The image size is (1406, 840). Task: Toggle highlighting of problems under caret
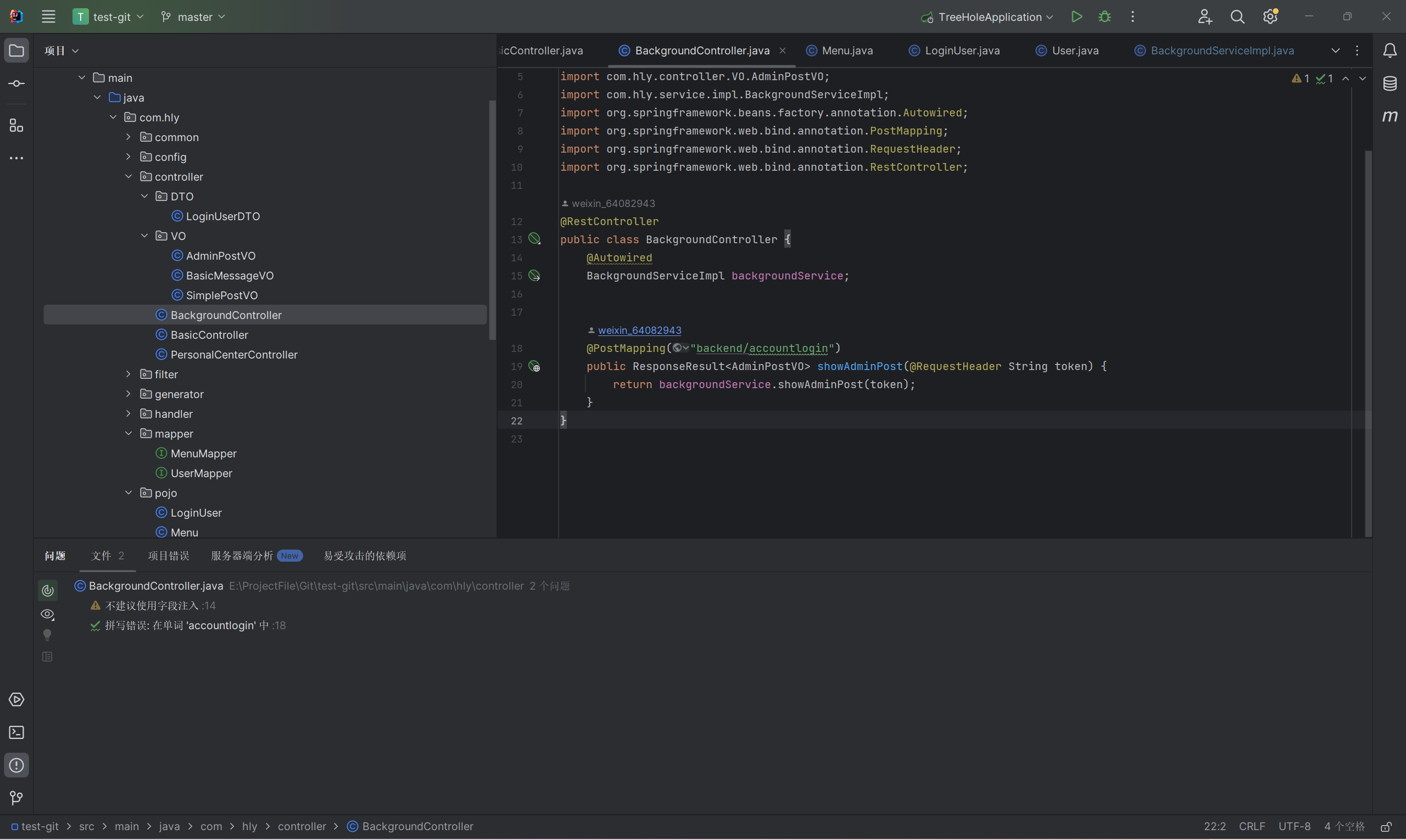point(48,590)
